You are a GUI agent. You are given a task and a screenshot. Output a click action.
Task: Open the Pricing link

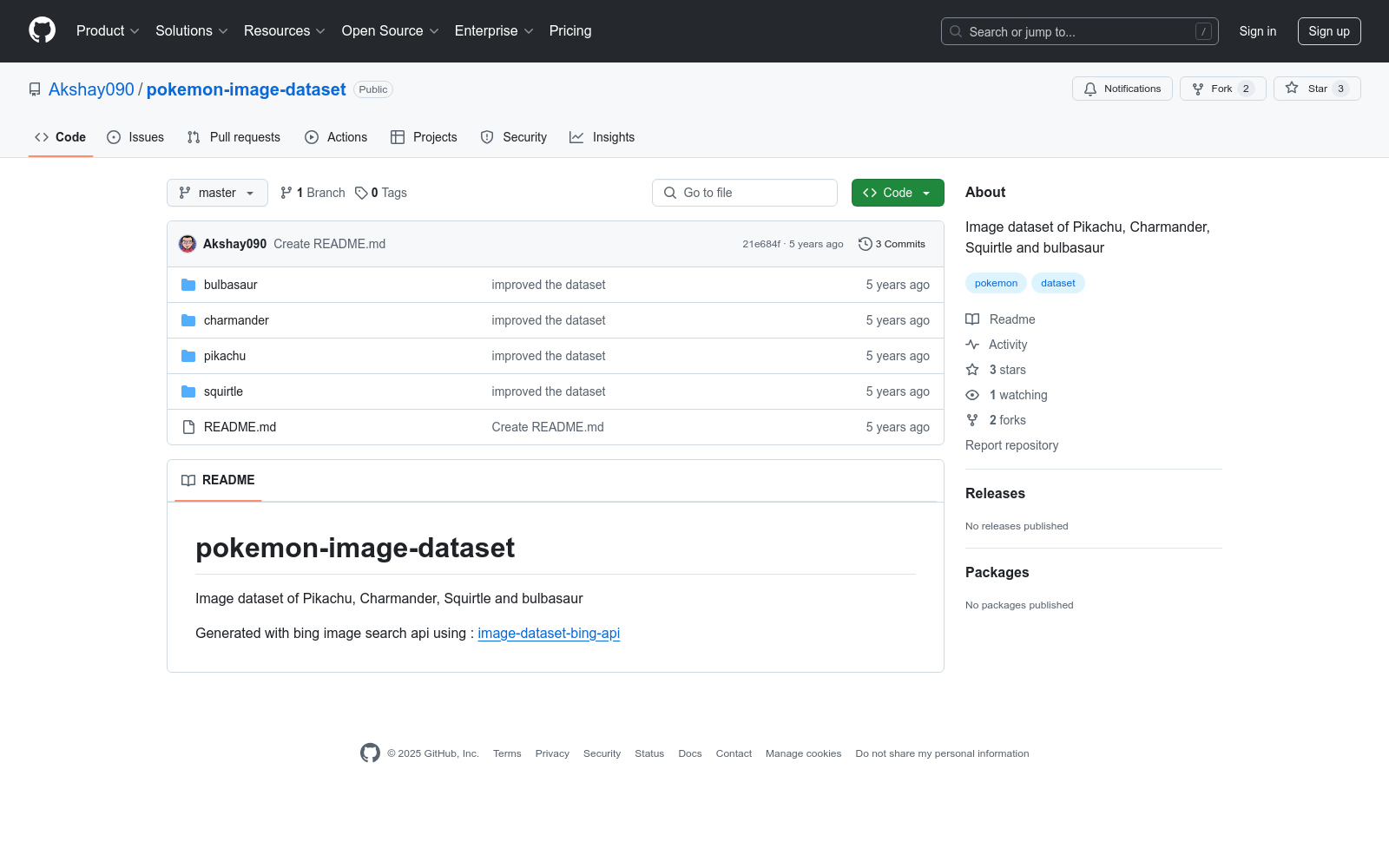570,31
